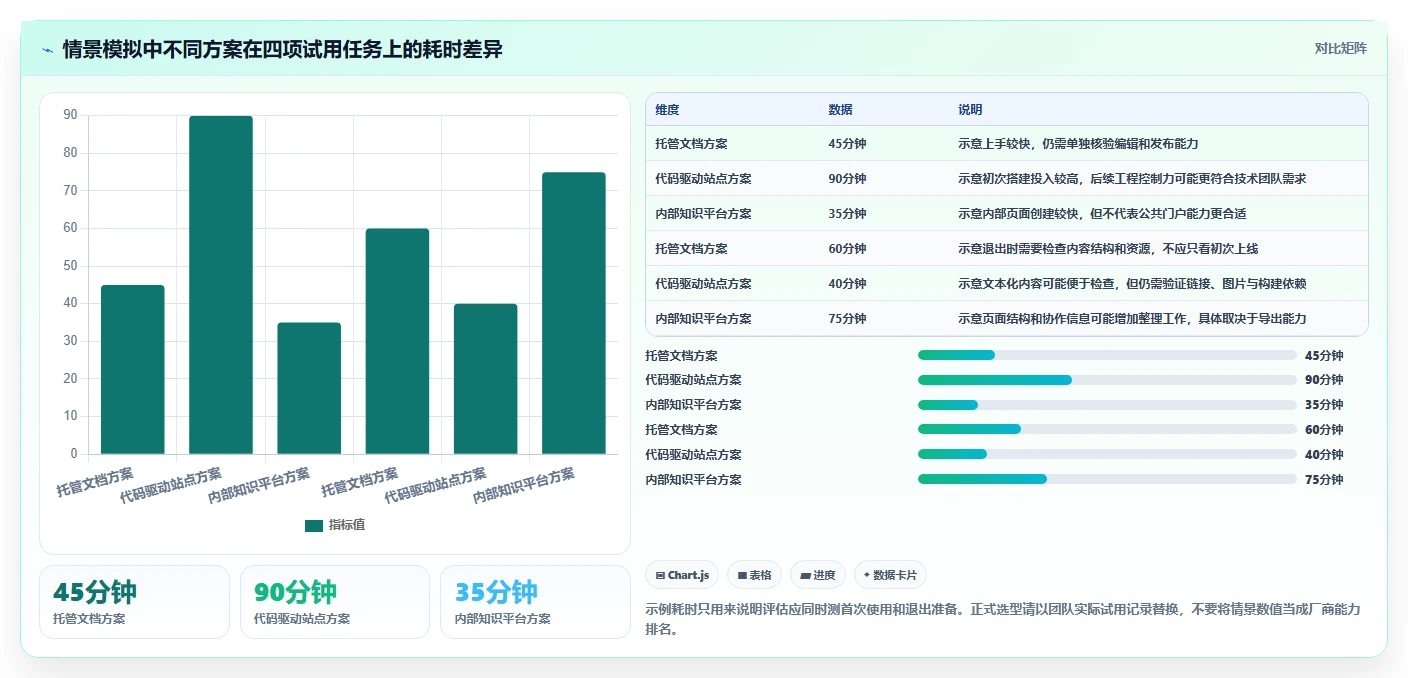Click the 指标值 legend label text
The width and height of the screenshot is (1408, 678).
[x=347, y=525]
